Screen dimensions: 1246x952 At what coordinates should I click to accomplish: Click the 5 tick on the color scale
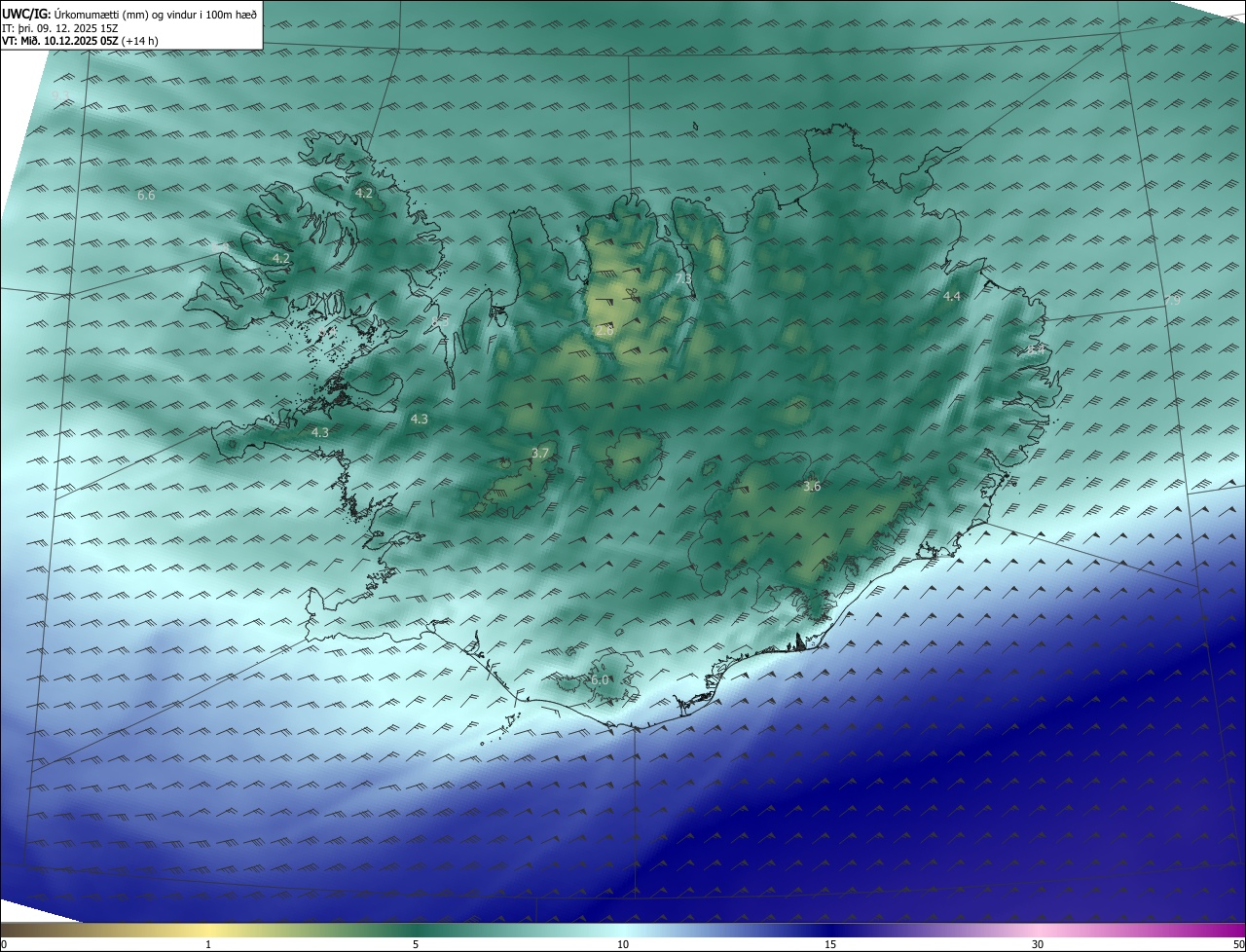[x=416, y=945]
